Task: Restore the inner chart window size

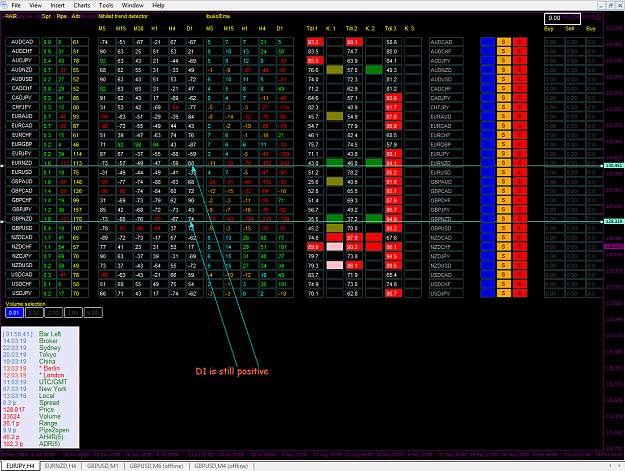Action: [x=610, y=5]
